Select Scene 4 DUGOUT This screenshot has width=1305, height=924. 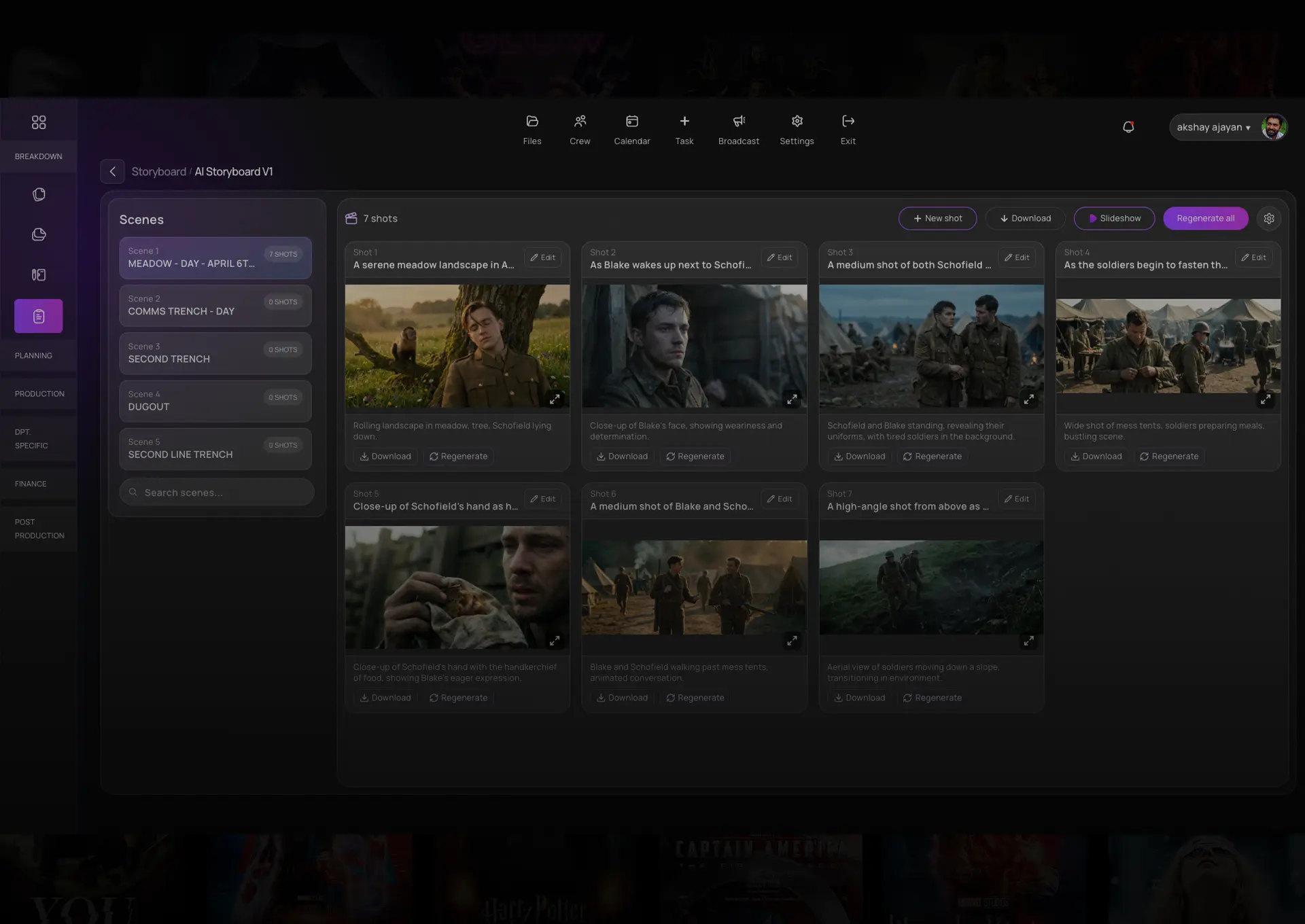click(x=215, y=401)
